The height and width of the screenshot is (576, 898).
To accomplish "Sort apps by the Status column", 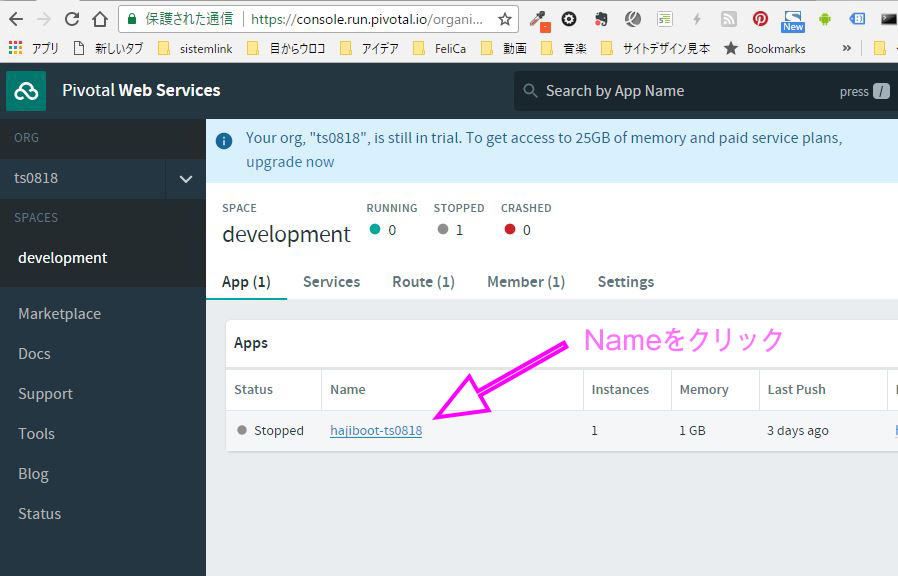I will click(x=253, y=390).
